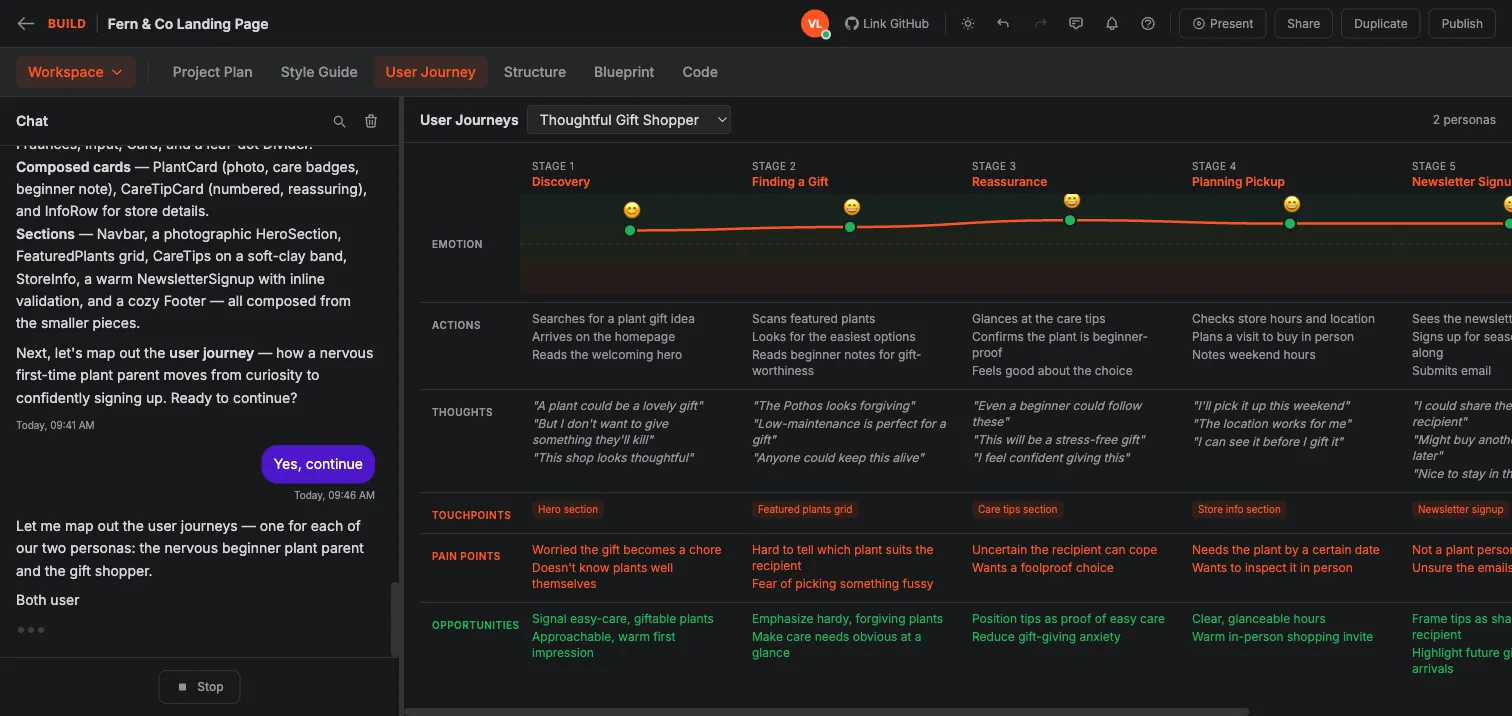Click the Planning Pickup stage title
Viewport: 1512px width, 716px height.
coord(1238,182)
